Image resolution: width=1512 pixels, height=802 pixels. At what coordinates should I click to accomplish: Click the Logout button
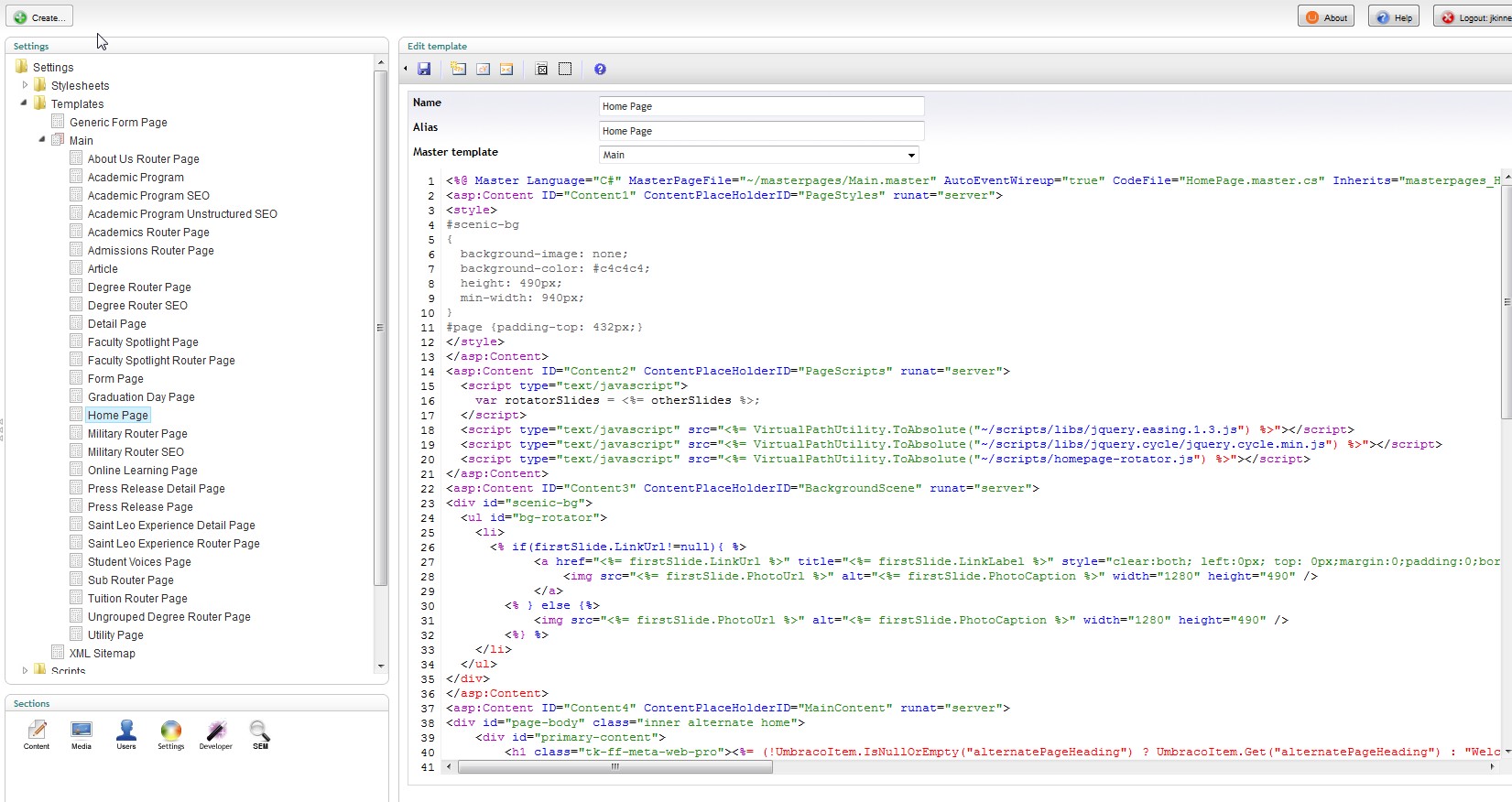[x=1474, y=16]
